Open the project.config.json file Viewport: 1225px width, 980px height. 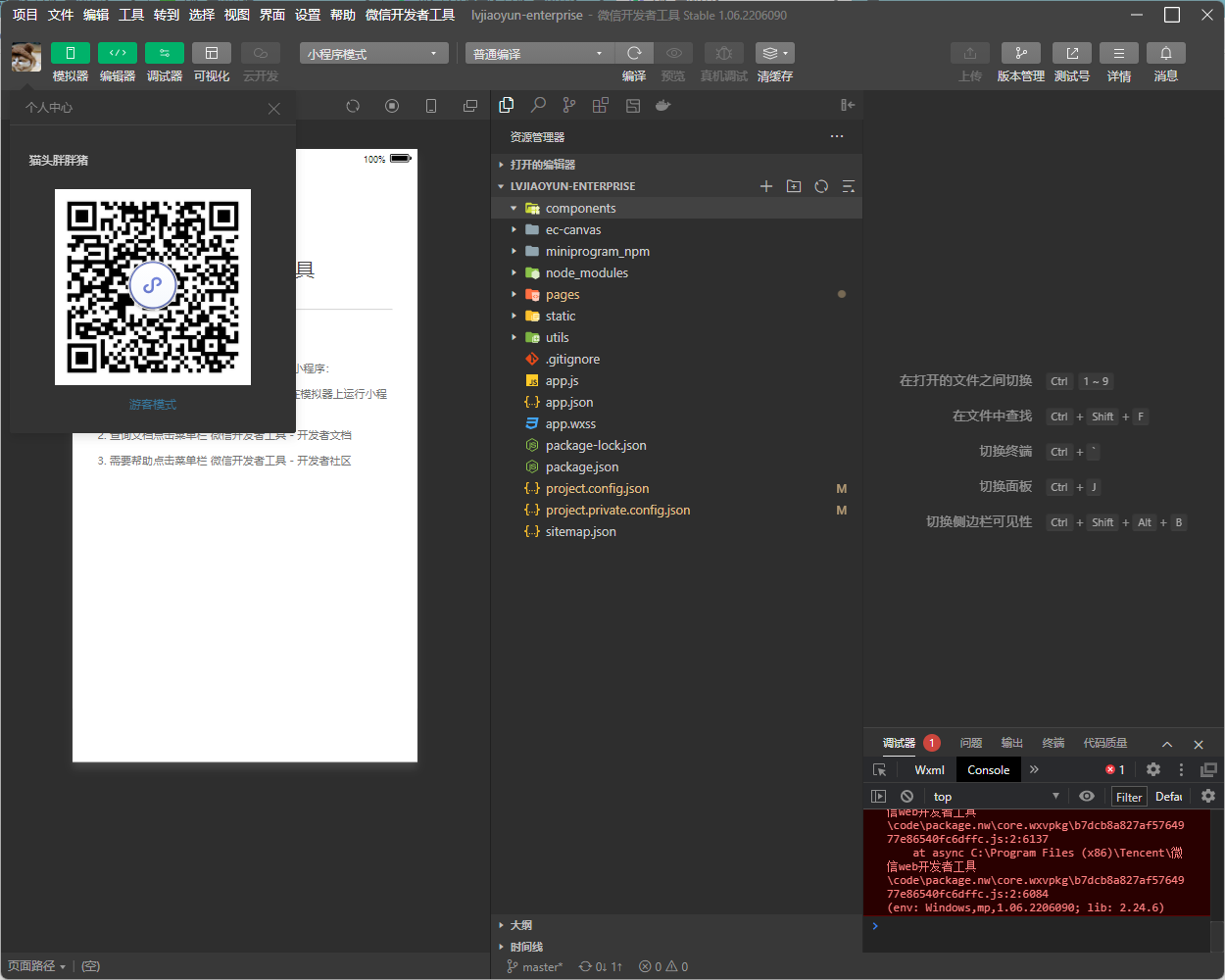(677, 488)
